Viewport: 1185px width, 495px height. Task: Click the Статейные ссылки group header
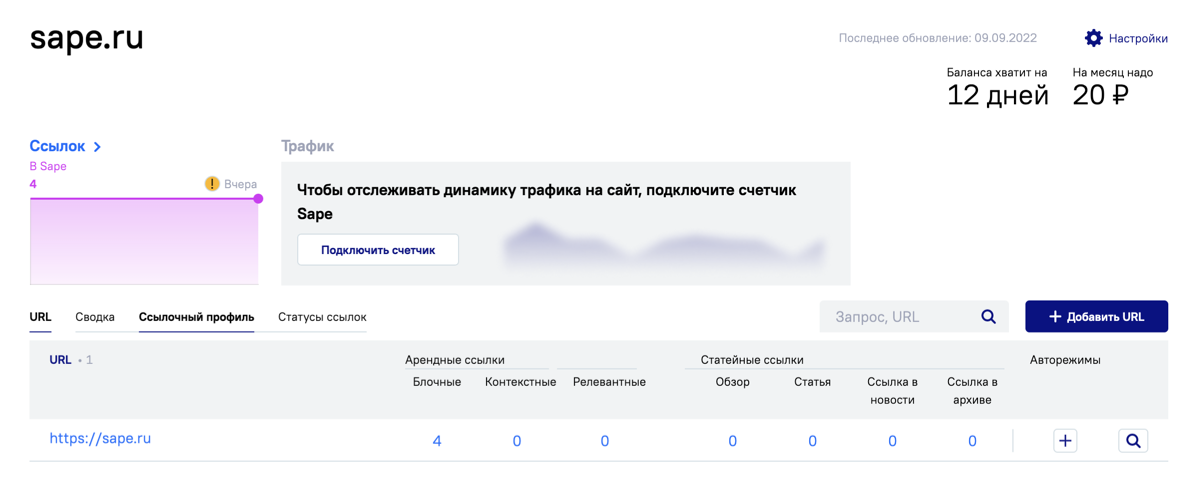[x=752, y=360]
